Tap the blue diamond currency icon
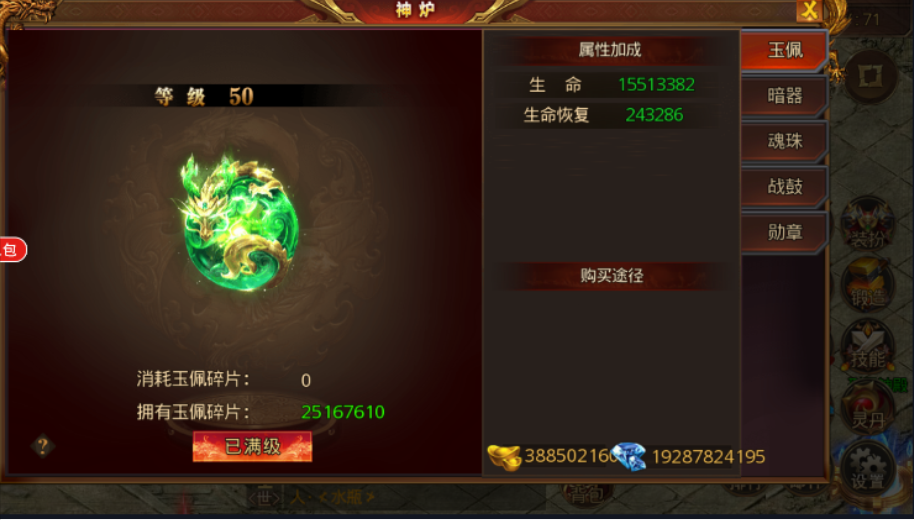 click(628, 456)
